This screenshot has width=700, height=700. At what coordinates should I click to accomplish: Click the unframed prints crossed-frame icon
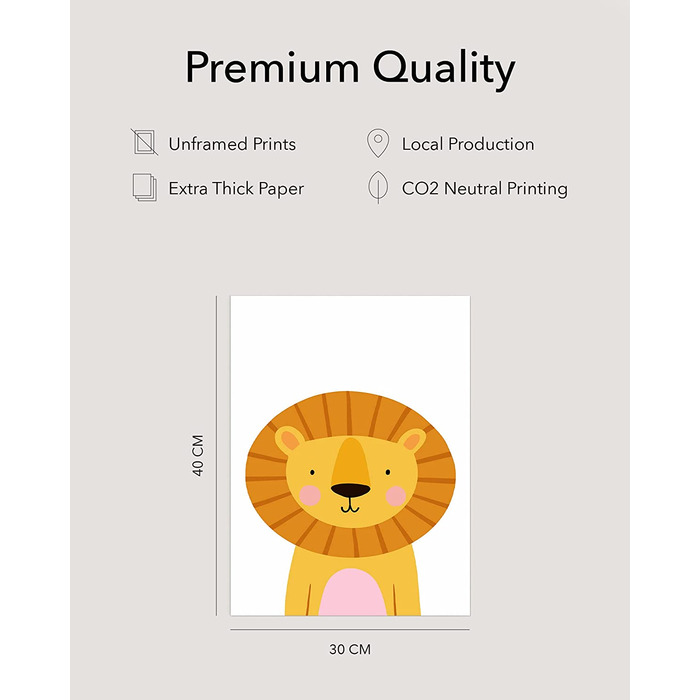(145, 144)
